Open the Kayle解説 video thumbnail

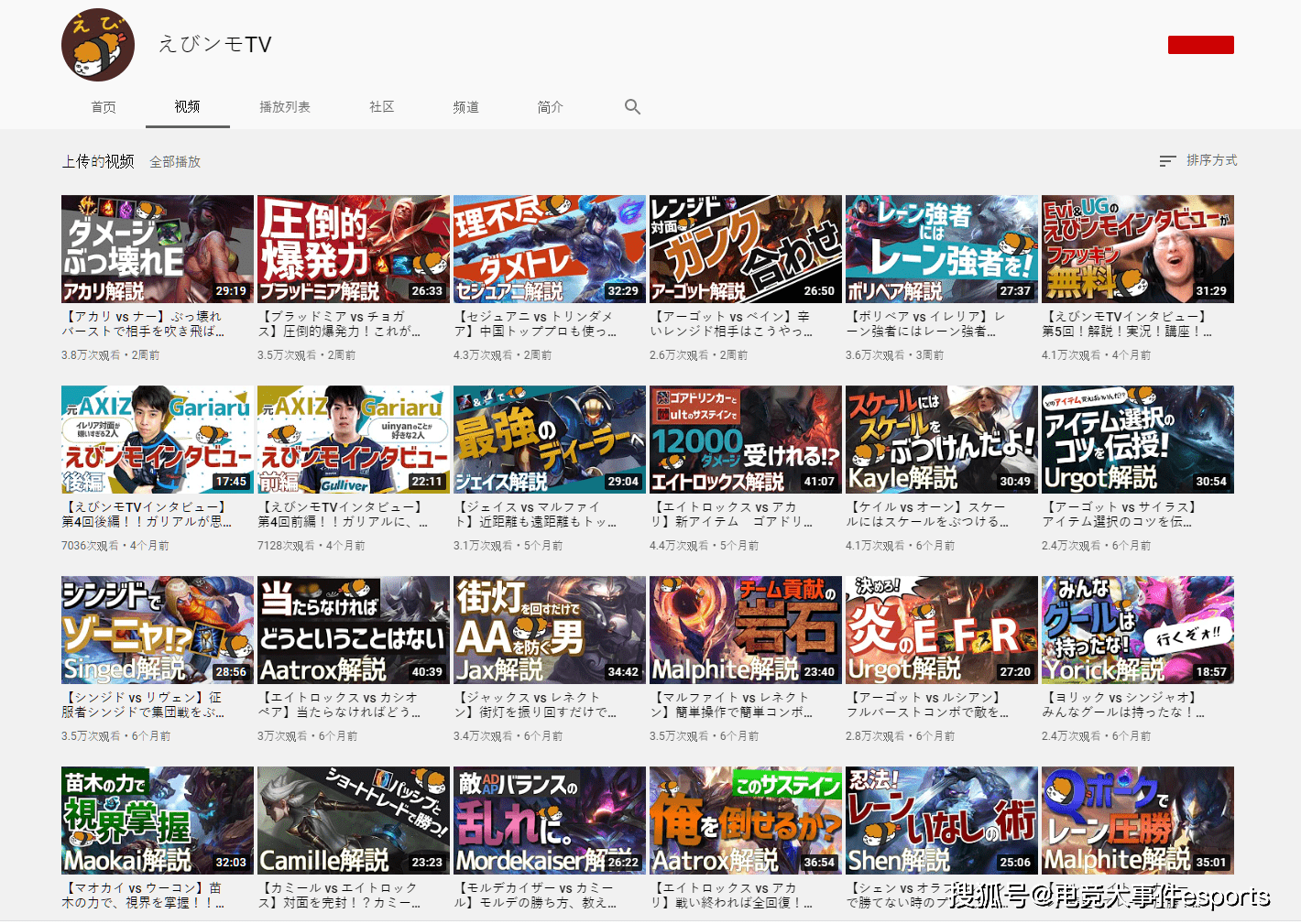coord(942,440)
